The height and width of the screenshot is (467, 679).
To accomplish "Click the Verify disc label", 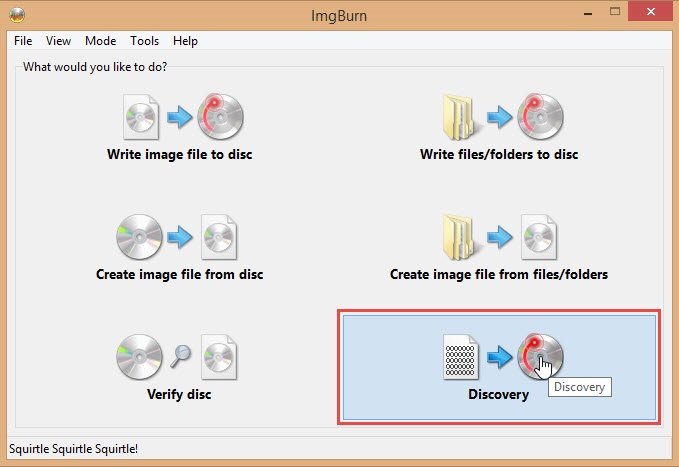I will click(179, 394).
